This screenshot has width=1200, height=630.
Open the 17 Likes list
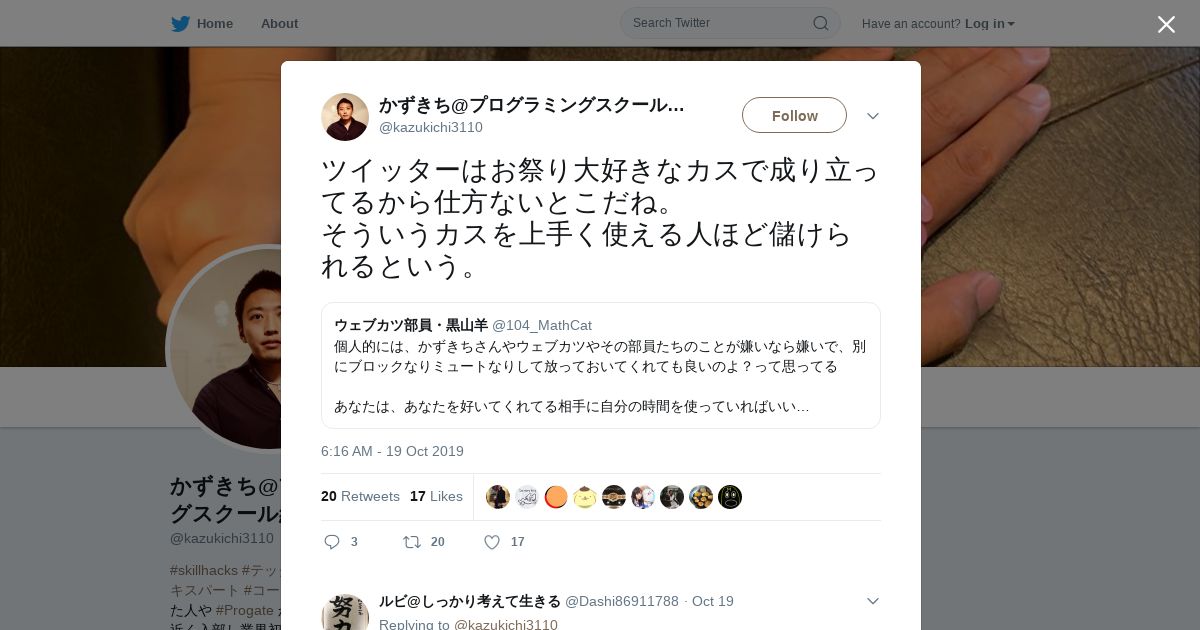coord(436,496)
